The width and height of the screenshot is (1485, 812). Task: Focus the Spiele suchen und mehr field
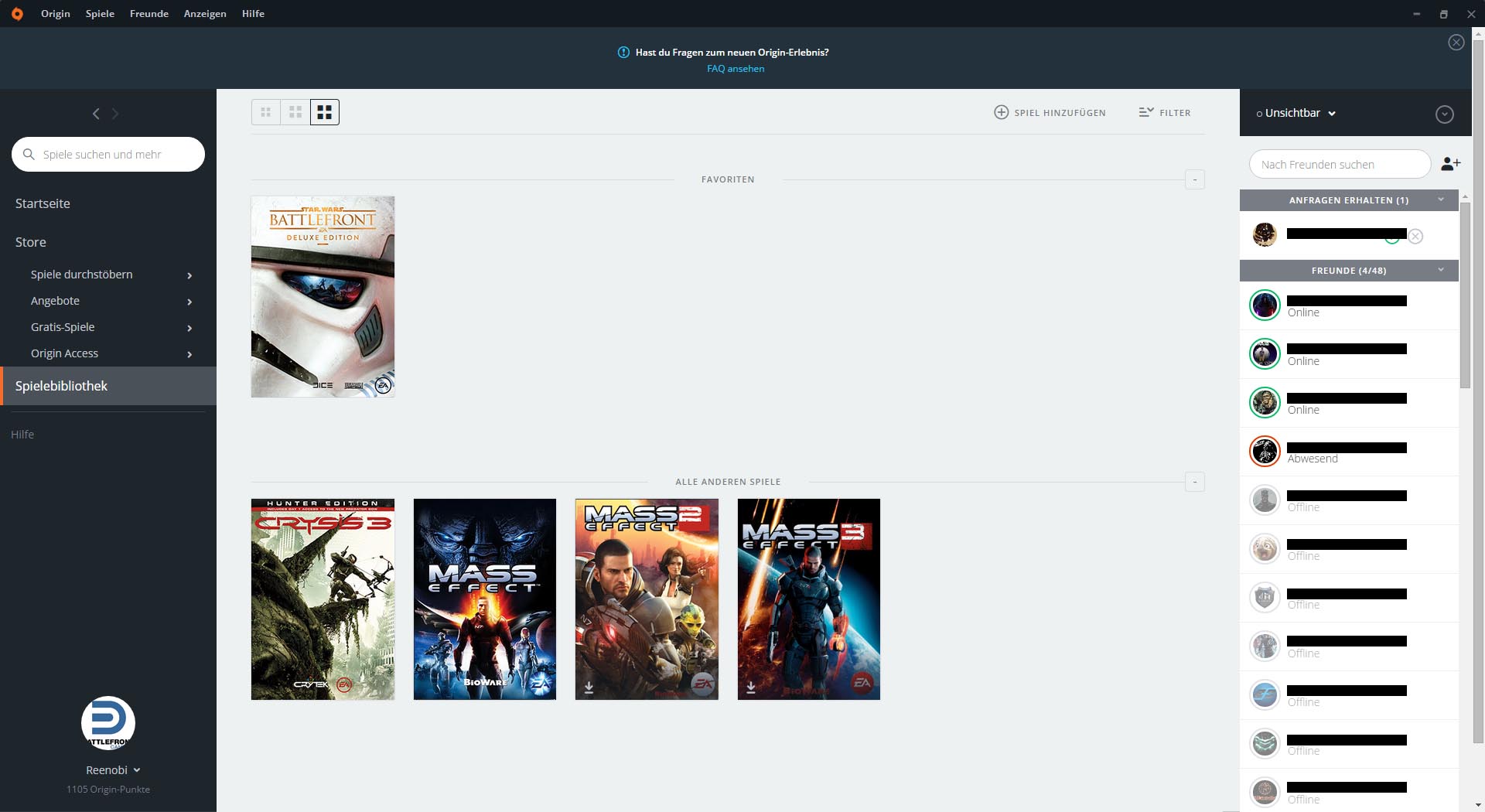[108, 155]
